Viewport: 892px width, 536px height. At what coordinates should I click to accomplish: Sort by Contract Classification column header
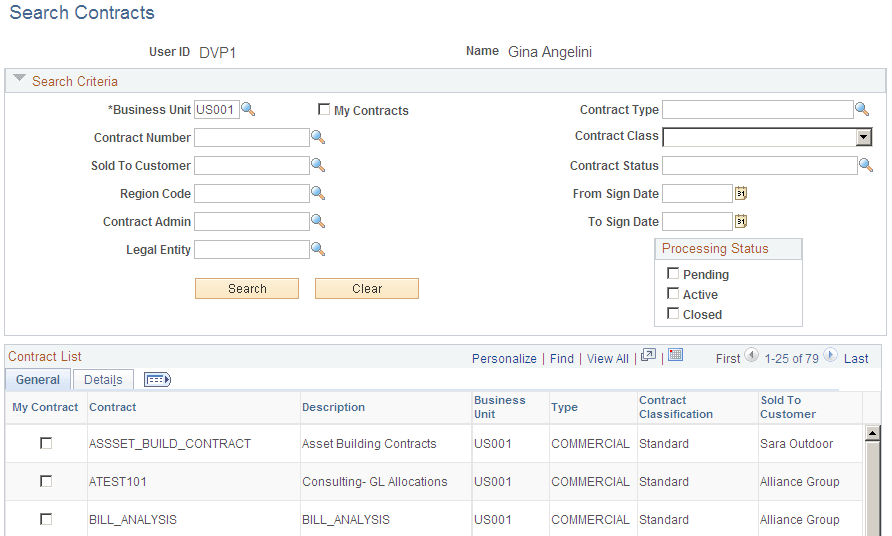676,407
